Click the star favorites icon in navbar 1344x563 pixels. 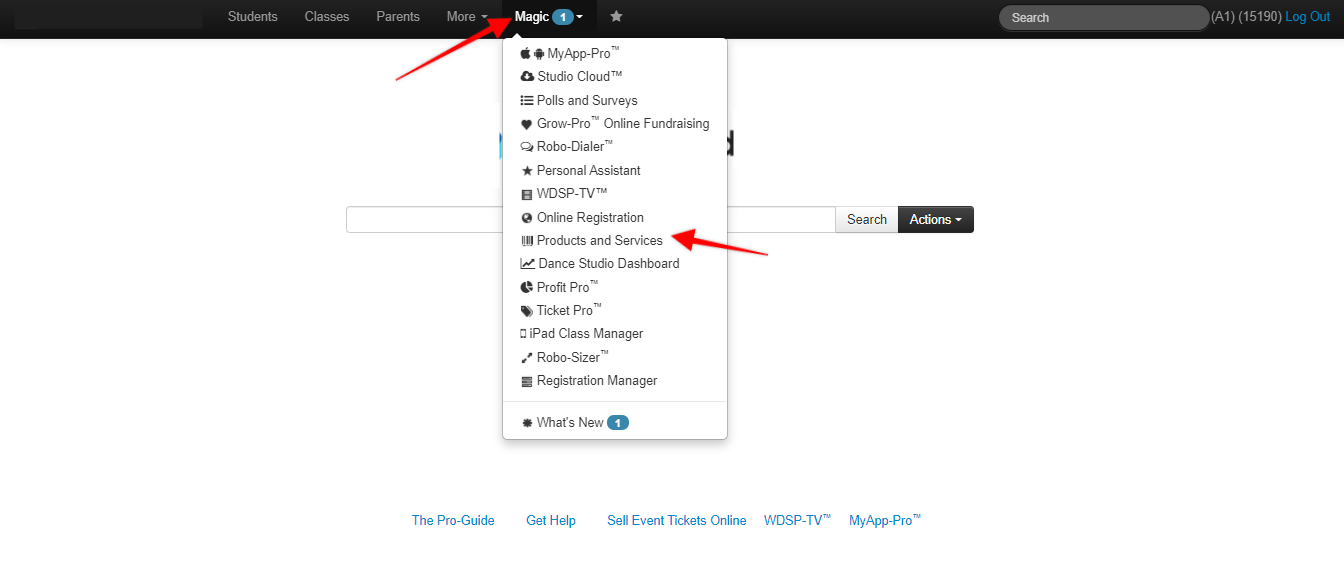pyautogui.click(x=616, y=16)
